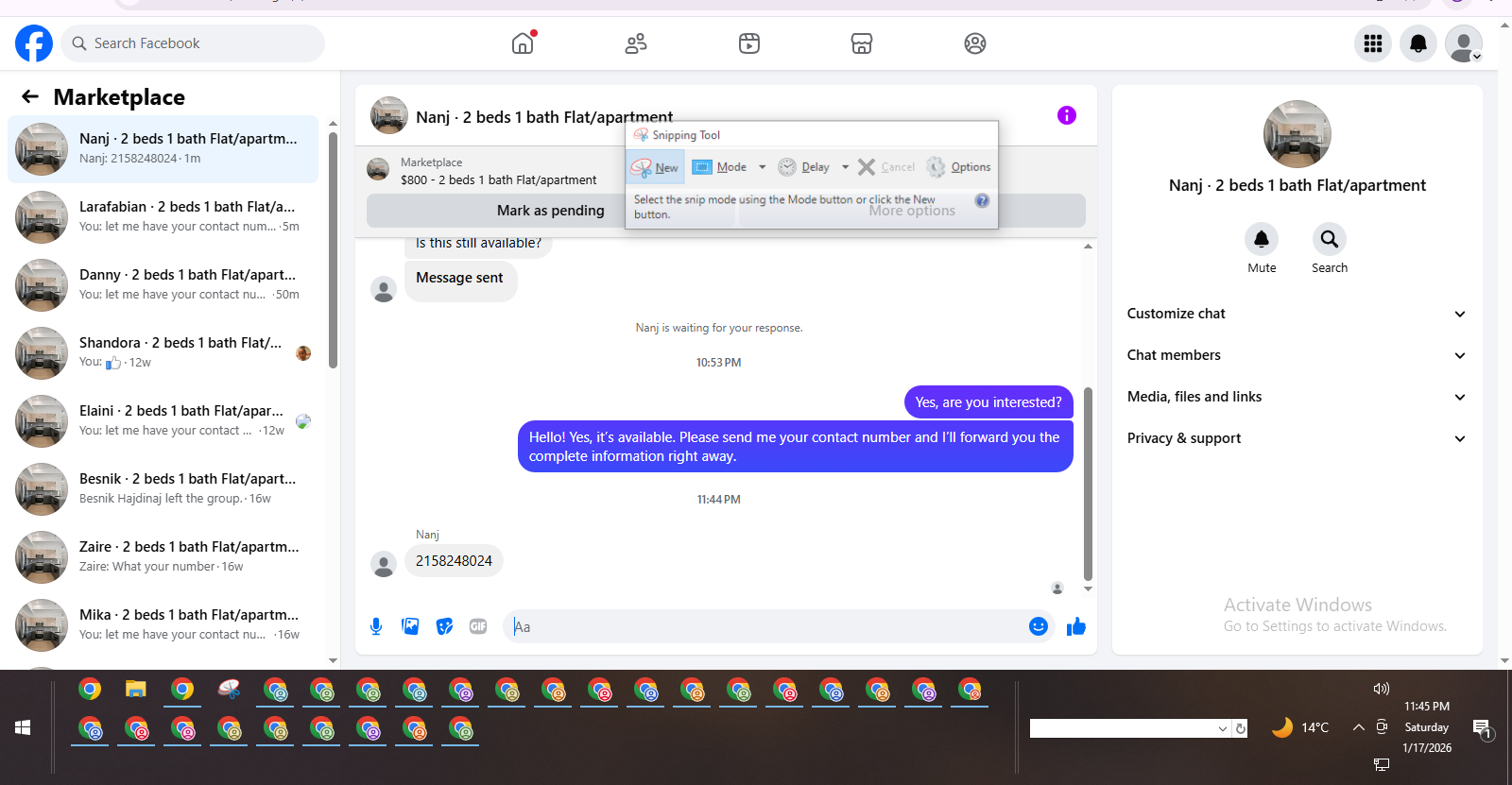Open Delay dropdown arrow in Snipping Tool

[845, 167]
